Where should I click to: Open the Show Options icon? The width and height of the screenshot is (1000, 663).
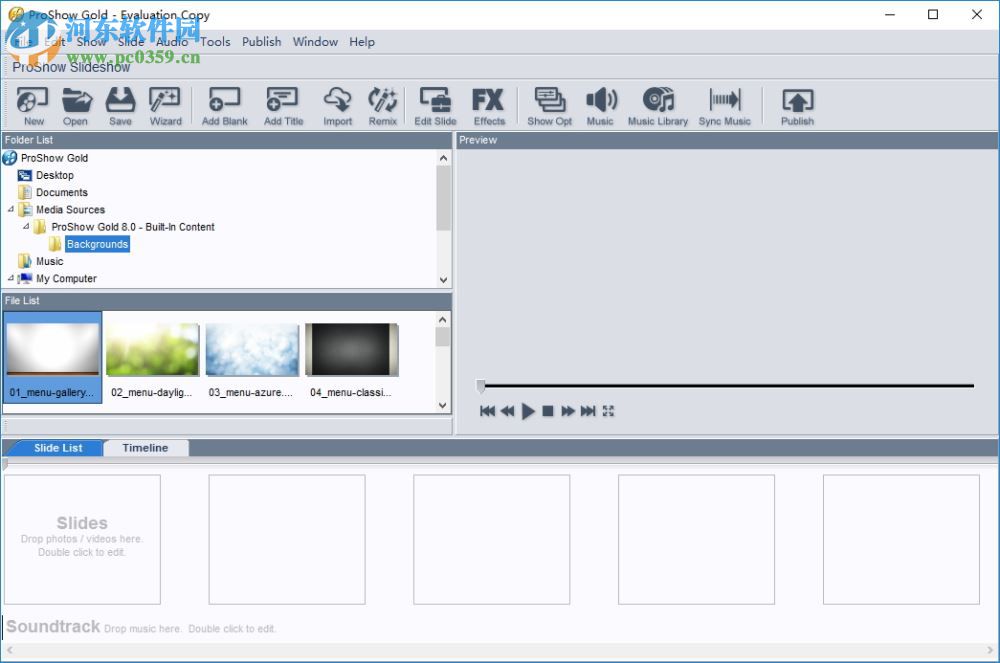(x=549, y=105)
